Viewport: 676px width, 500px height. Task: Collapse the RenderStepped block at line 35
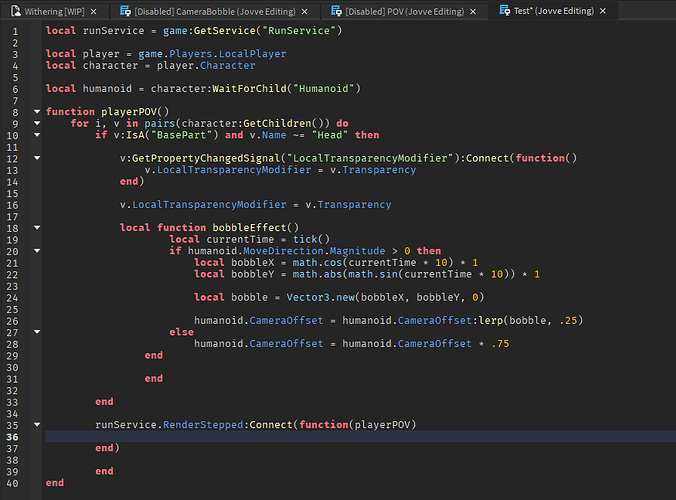pos(37,425)
